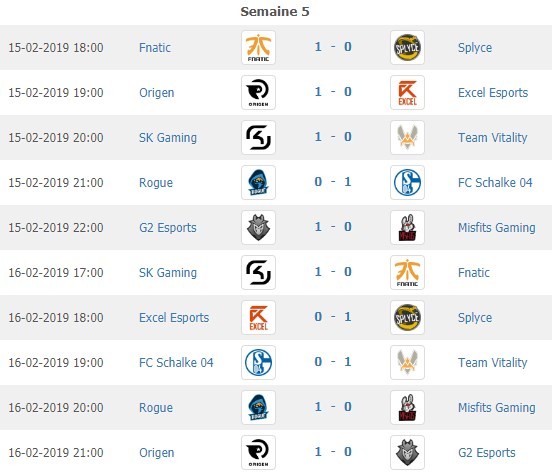Click the Team Vitality logo in the 15-02 20:00 match
The image size is (553, 474).
click(x=407, y=138)
